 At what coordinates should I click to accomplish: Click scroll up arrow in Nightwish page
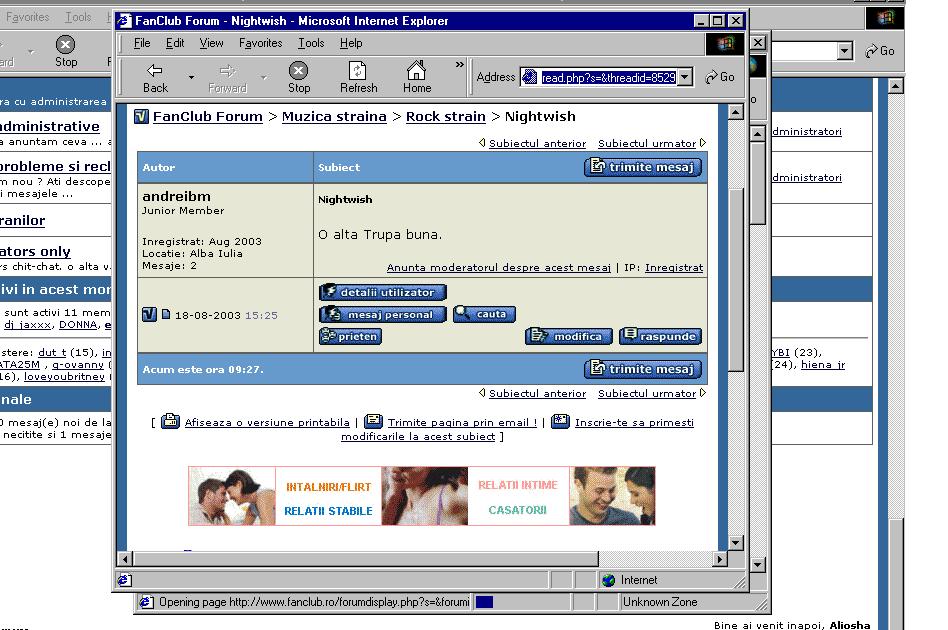coord(735,112)
